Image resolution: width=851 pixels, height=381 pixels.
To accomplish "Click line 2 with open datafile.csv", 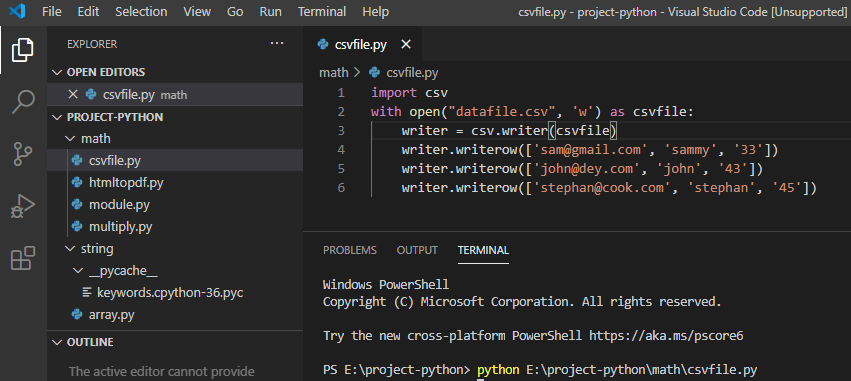I will (x=532, y=112).
